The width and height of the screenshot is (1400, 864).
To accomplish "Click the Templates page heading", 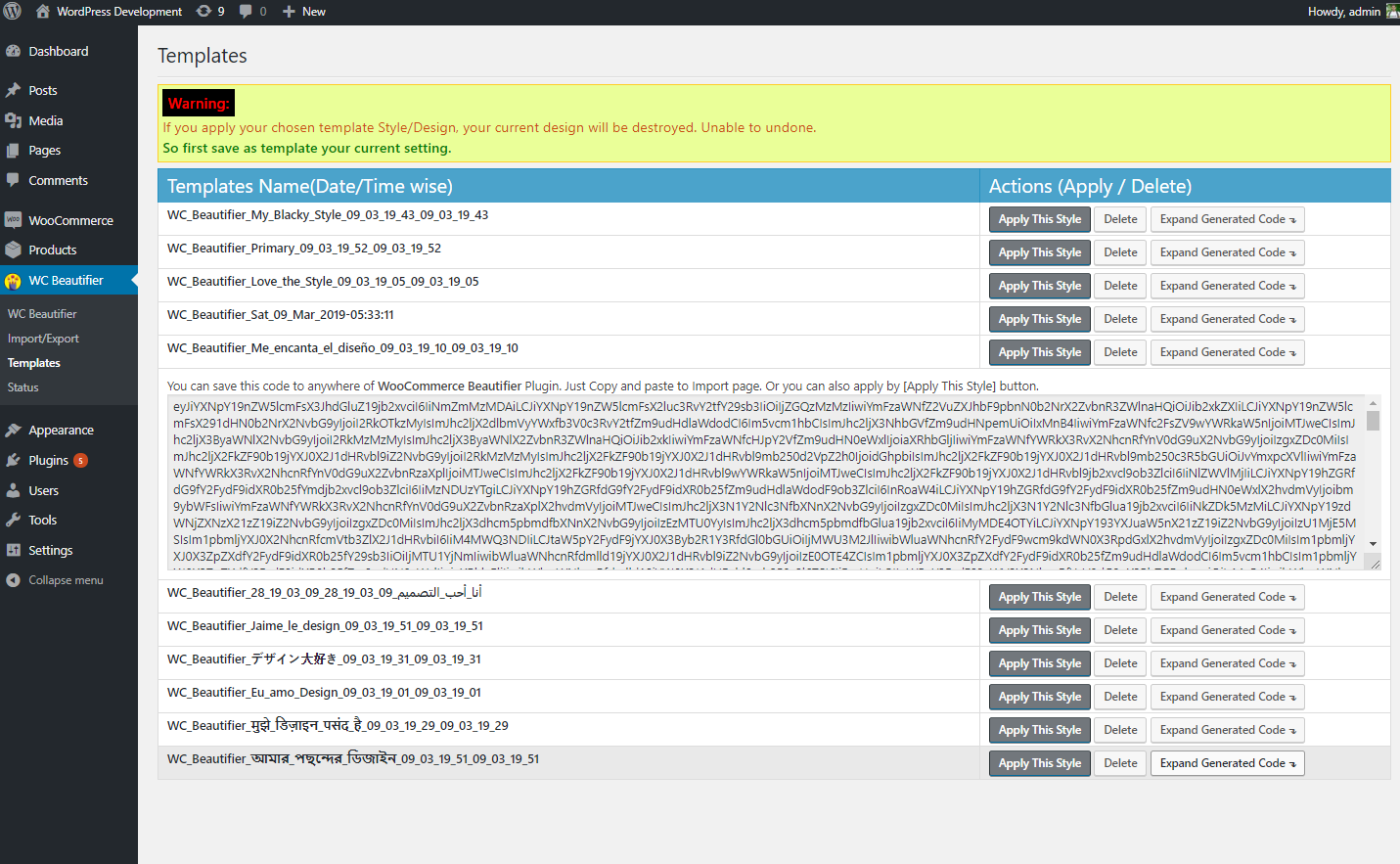I will [x=203, y=56].
